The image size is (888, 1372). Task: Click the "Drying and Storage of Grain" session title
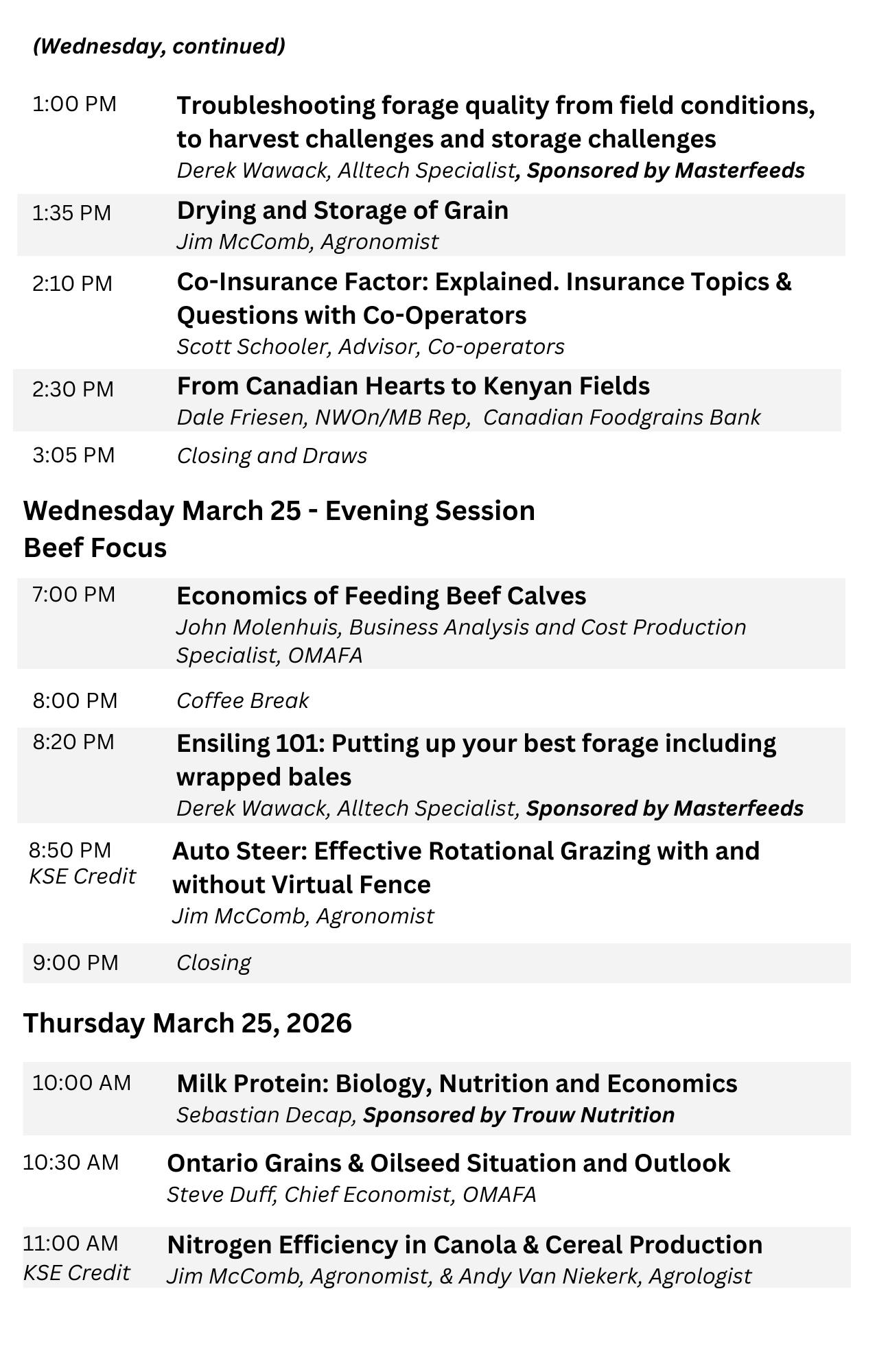tap(342, 211)
